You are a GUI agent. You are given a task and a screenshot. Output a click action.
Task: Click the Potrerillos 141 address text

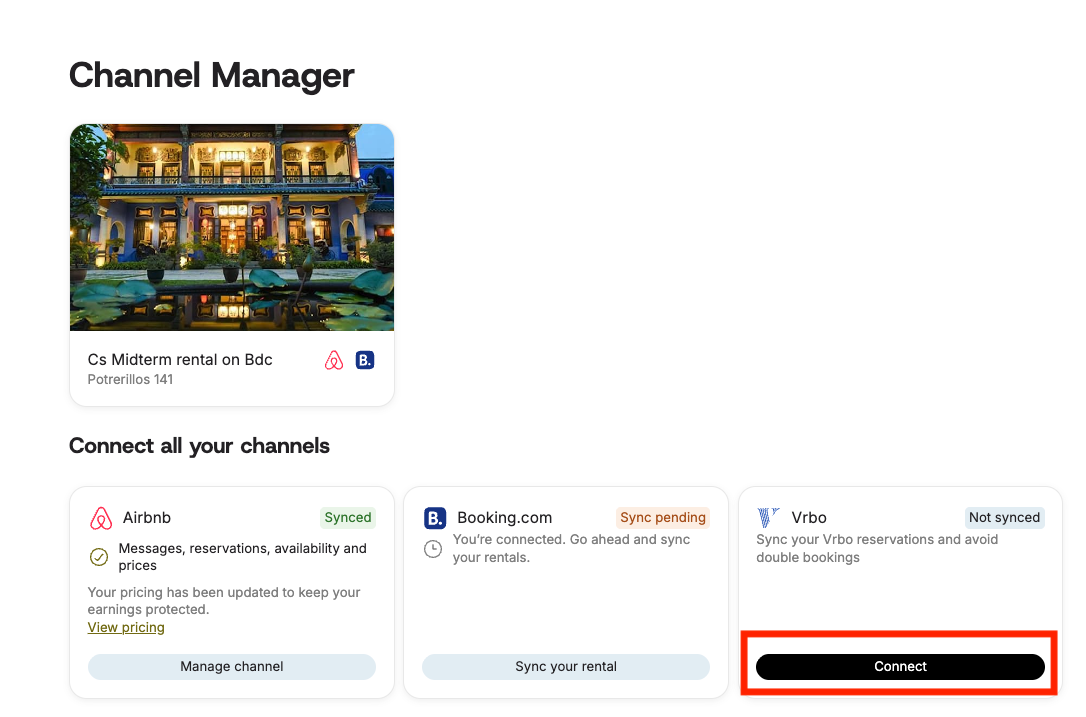pyautogui.click(x=130, y=380)
